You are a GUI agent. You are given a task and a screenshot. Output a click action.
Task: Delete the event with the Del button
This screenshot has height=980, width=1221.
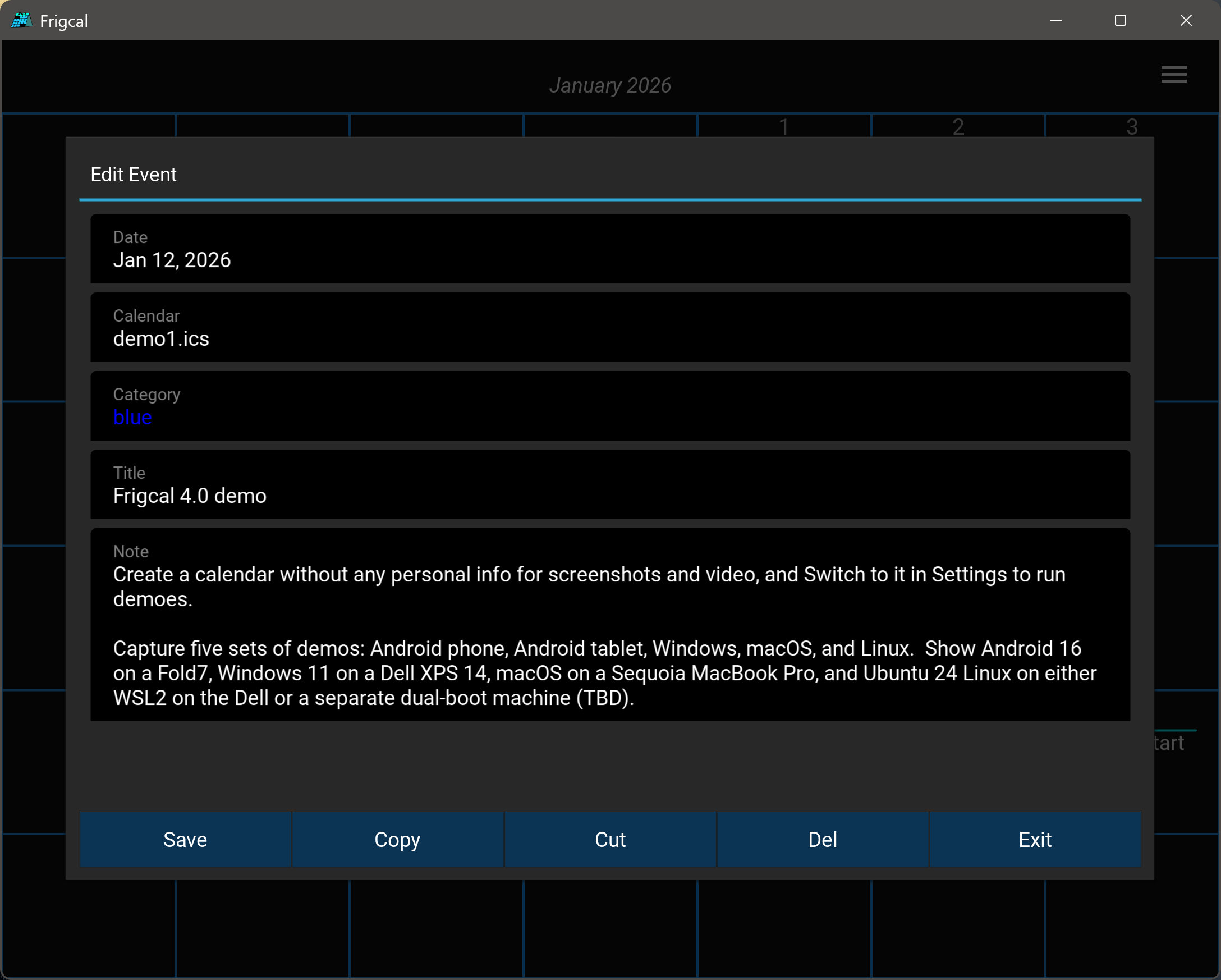(822, 839)
